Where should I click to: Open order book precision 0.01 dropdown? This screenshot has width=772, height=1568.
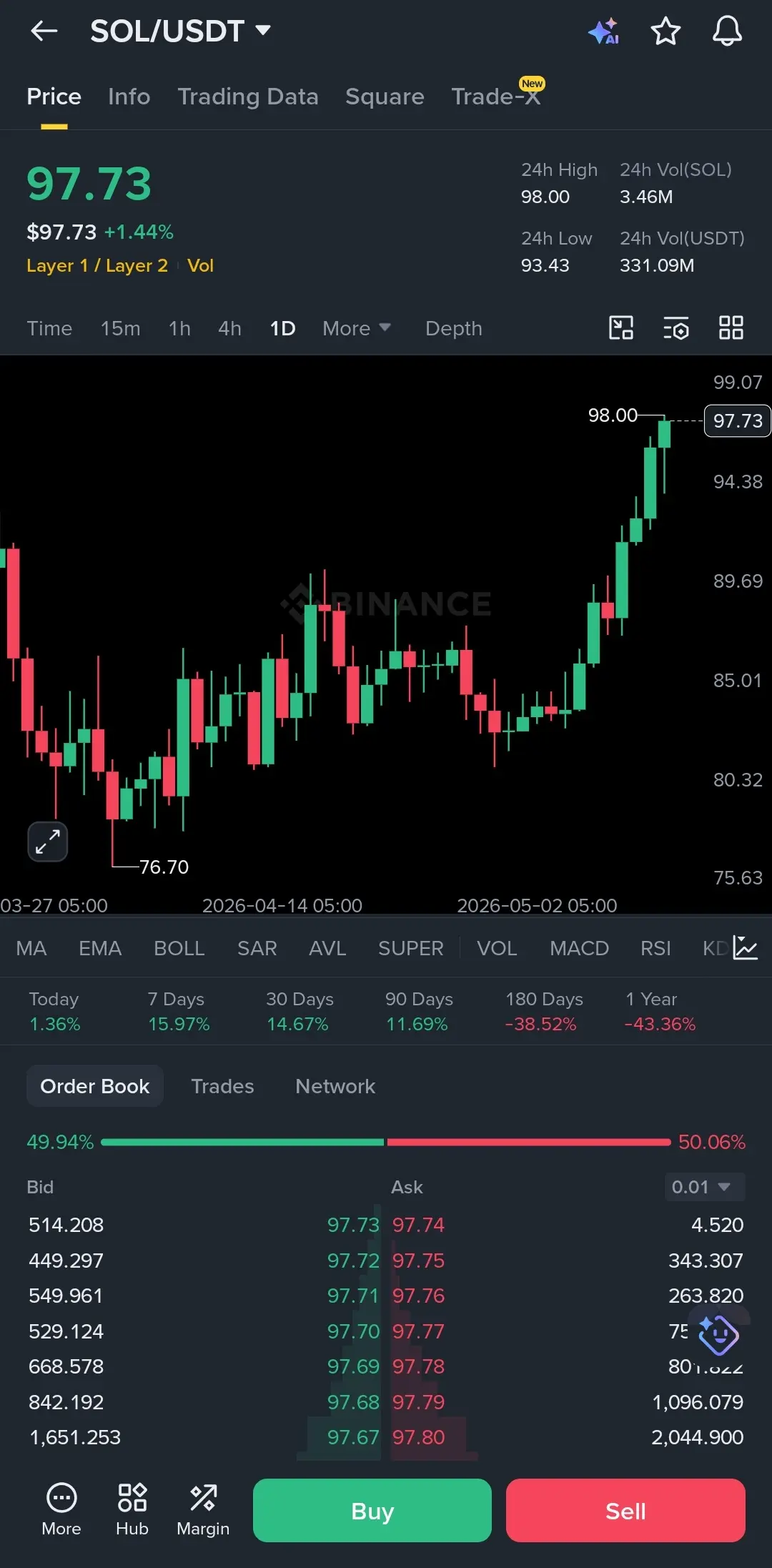(x=704, y=1187)
